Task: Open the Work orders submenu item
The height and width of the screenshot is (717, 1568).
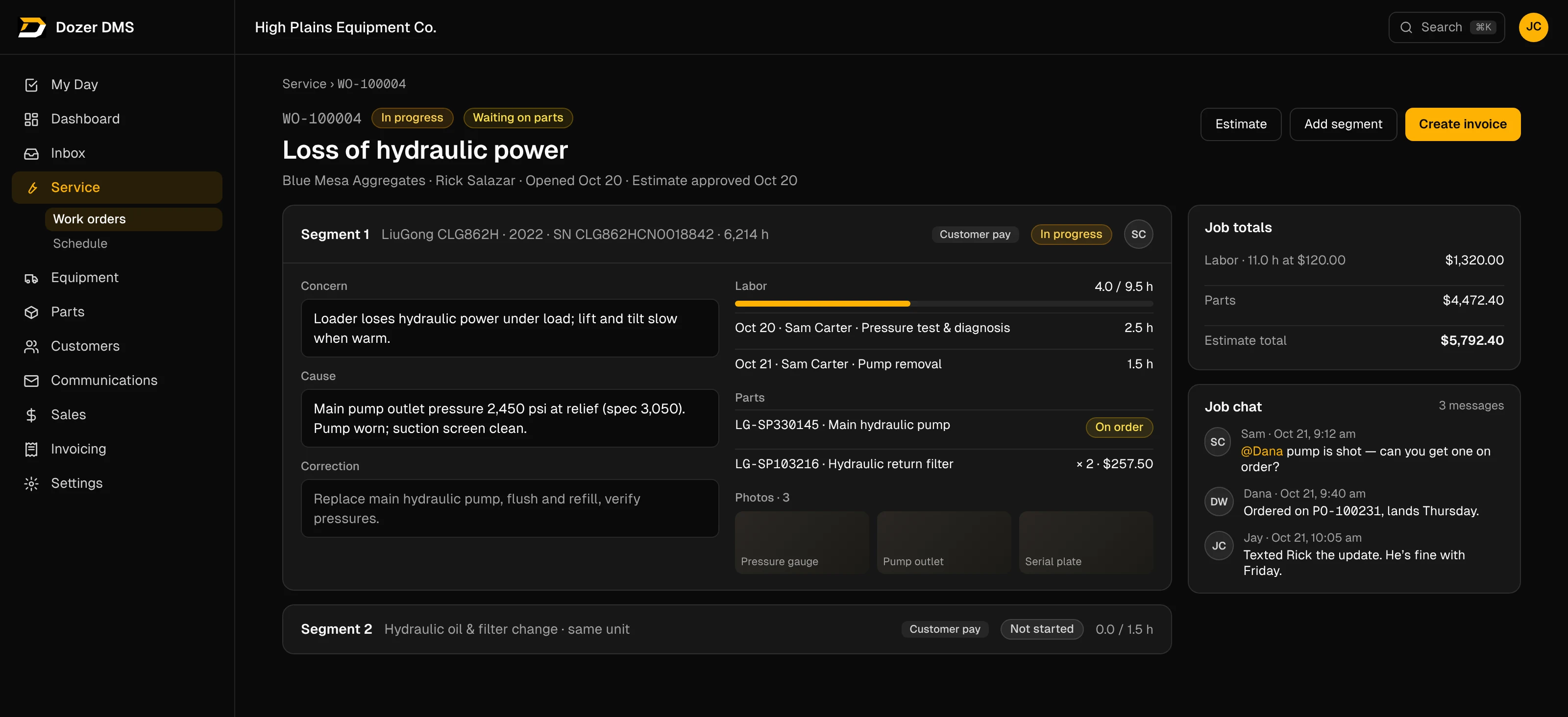Action: click(x=133, y=219)
